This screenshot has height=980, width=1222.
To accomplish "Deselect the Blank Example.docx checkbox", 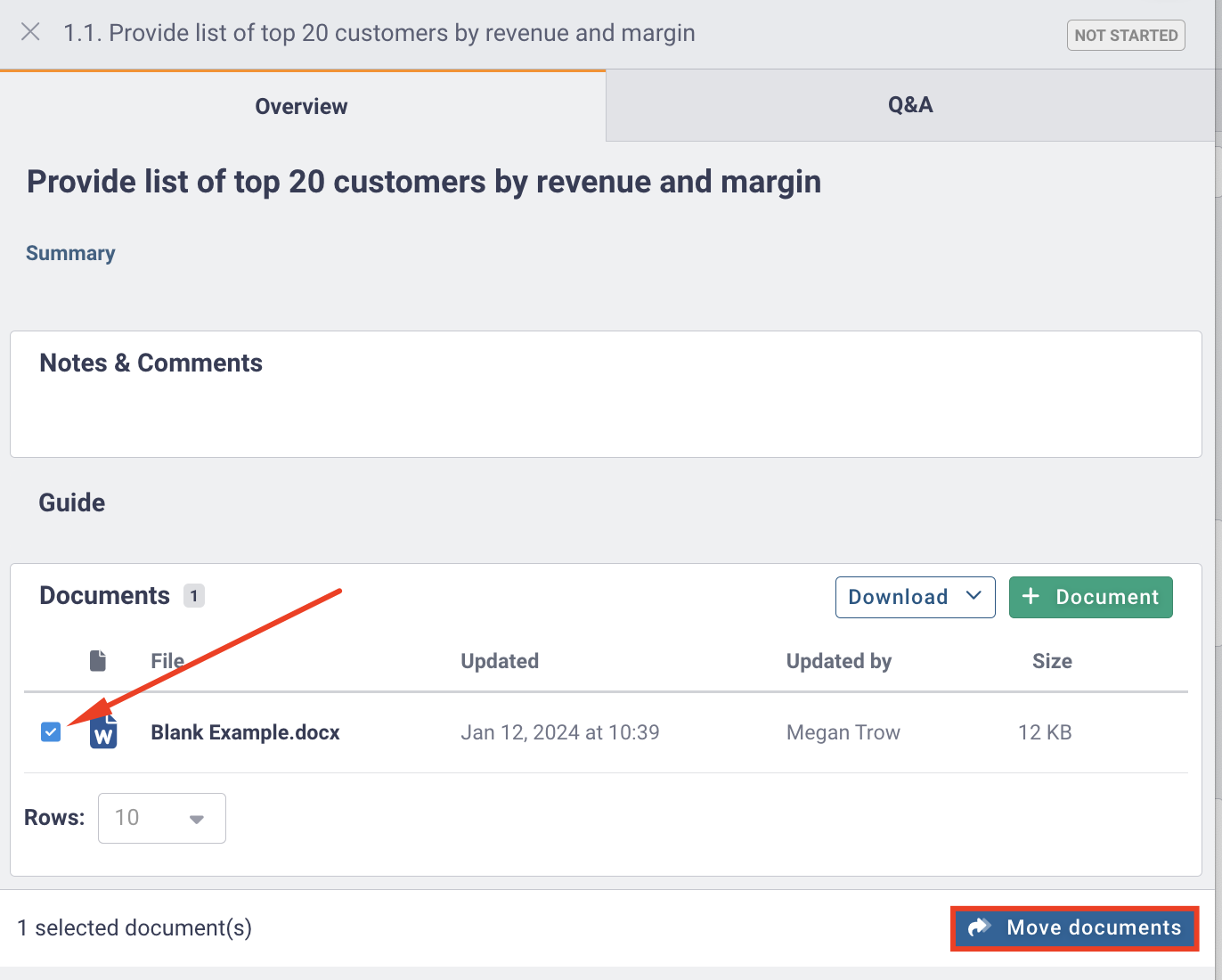I will pyautogui.click(x=51, y=732).
